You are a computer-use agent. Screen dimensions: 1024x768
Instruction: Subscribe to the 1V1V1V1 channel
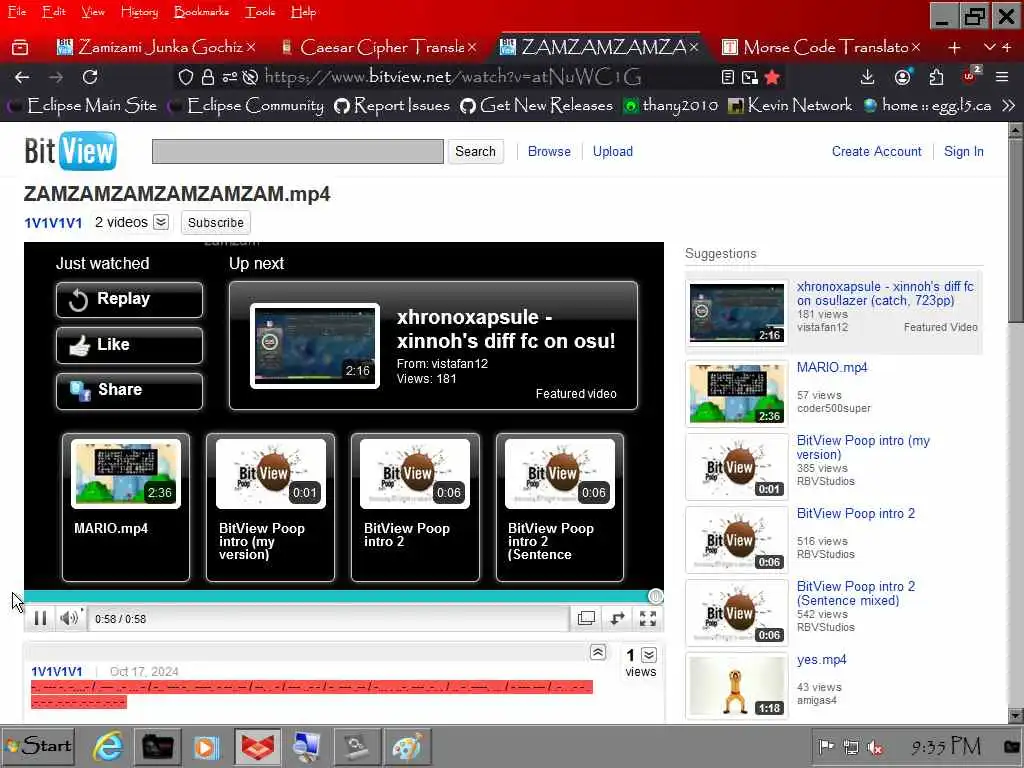coord(216,223)
